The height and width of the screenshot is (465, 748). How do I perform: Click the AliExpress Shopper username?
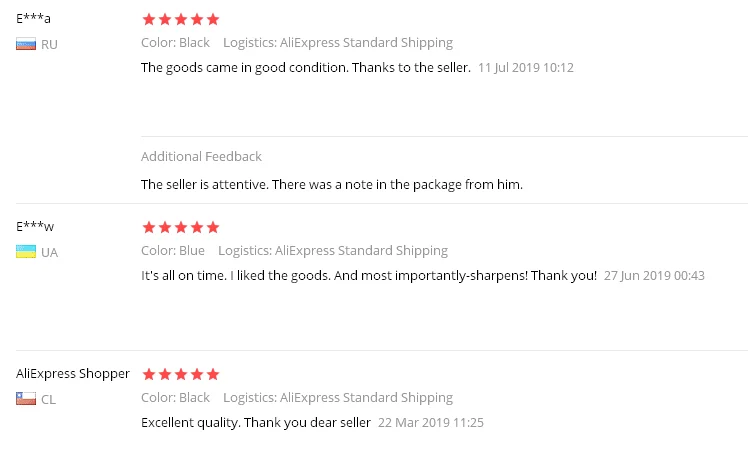click(x=73, y=373)
